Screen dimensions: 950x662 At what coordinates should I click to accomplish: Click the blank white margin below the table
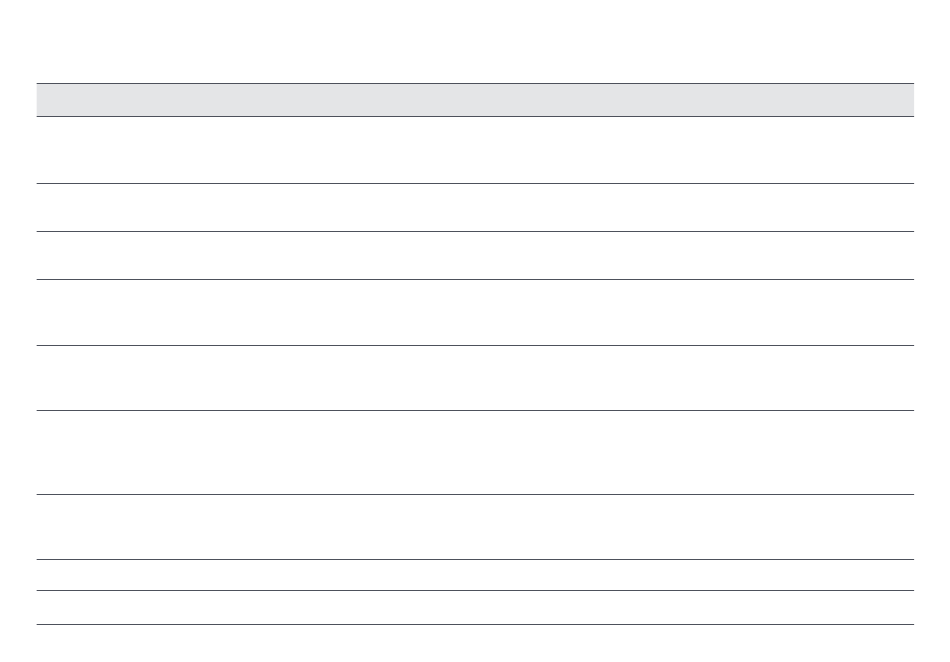pyautogui.click(x=475, y=644)
